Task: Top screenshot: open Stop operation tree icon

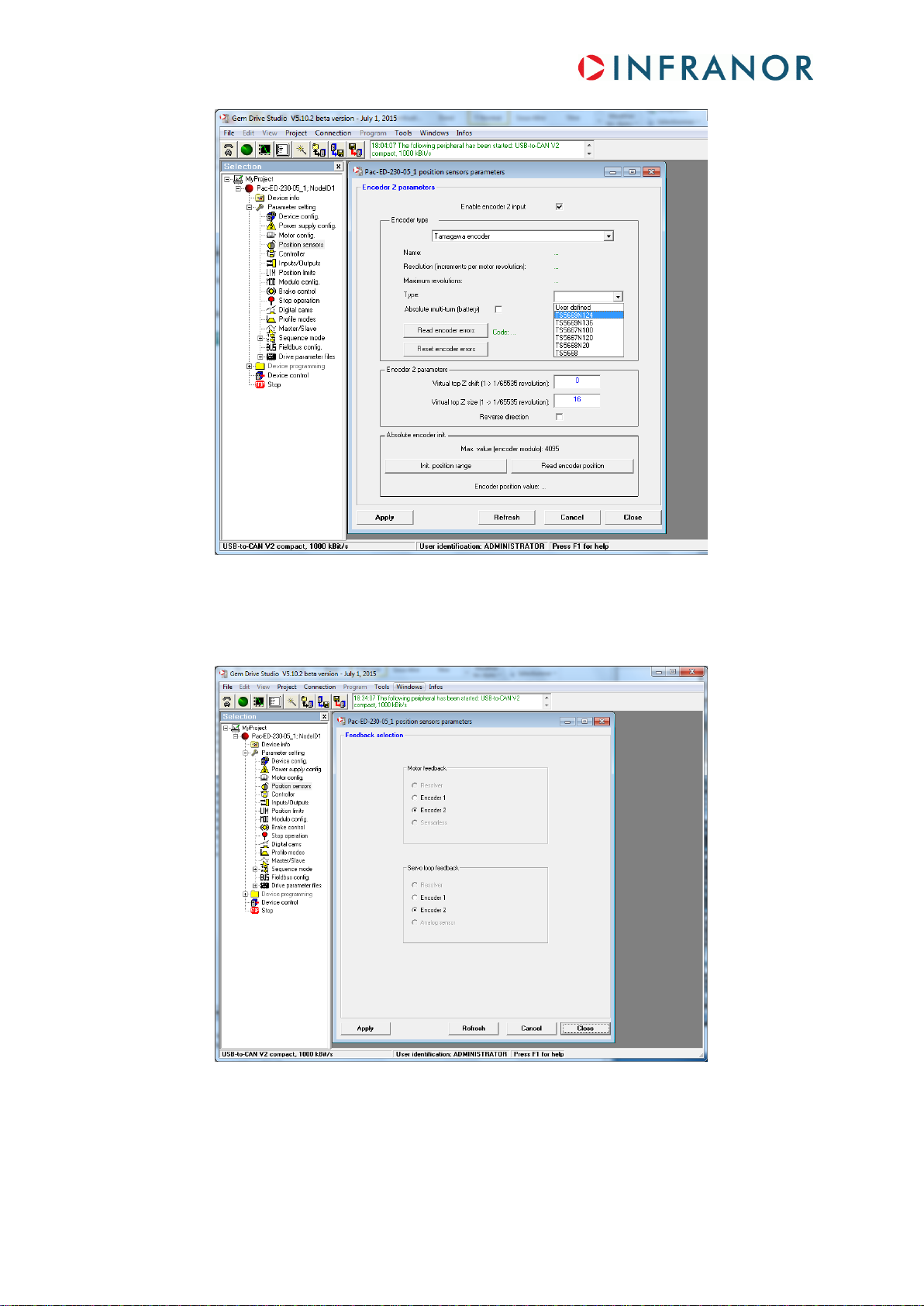Action: 271,301
